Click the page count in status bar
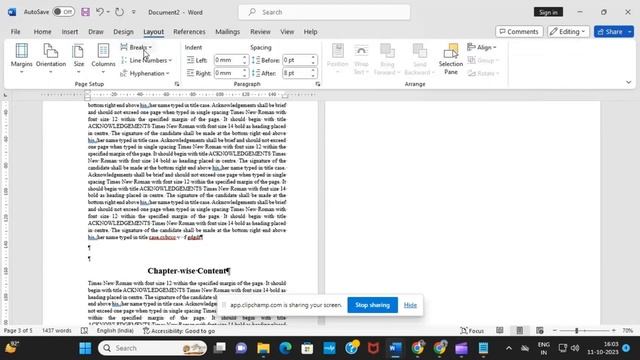 [x=18, y=331]
